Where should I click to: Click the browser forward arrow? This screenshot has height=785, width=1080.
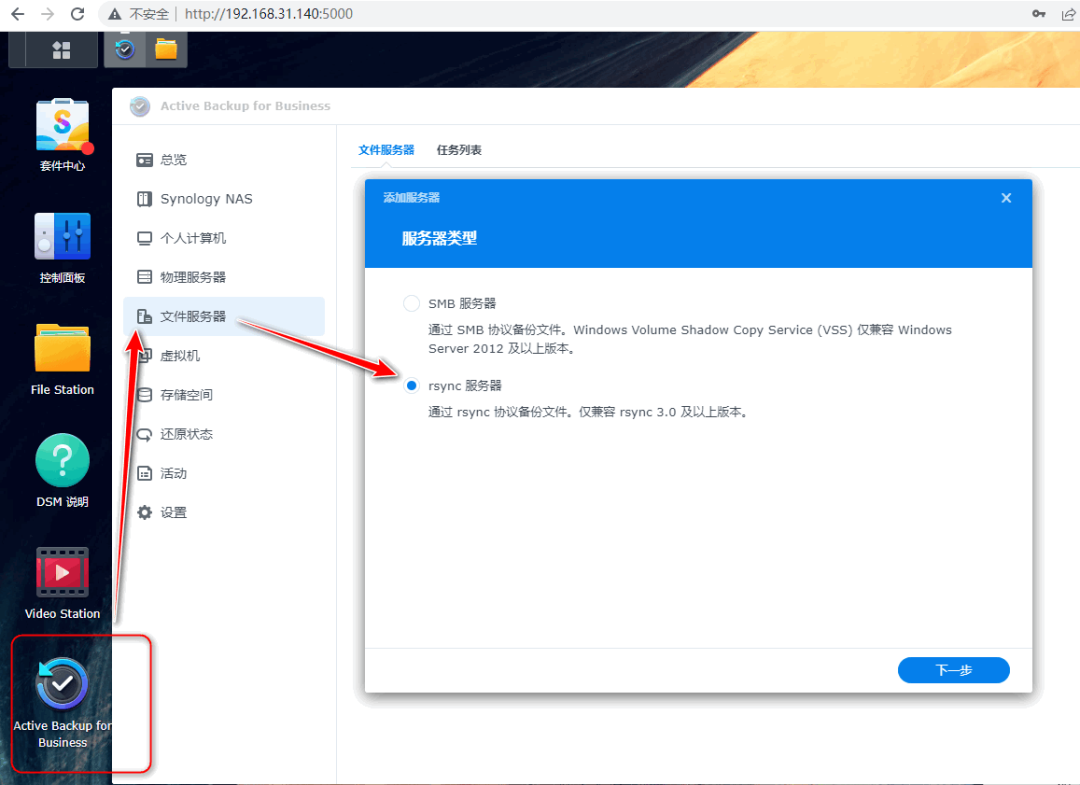pyautogui.click(x=48, y=14)
